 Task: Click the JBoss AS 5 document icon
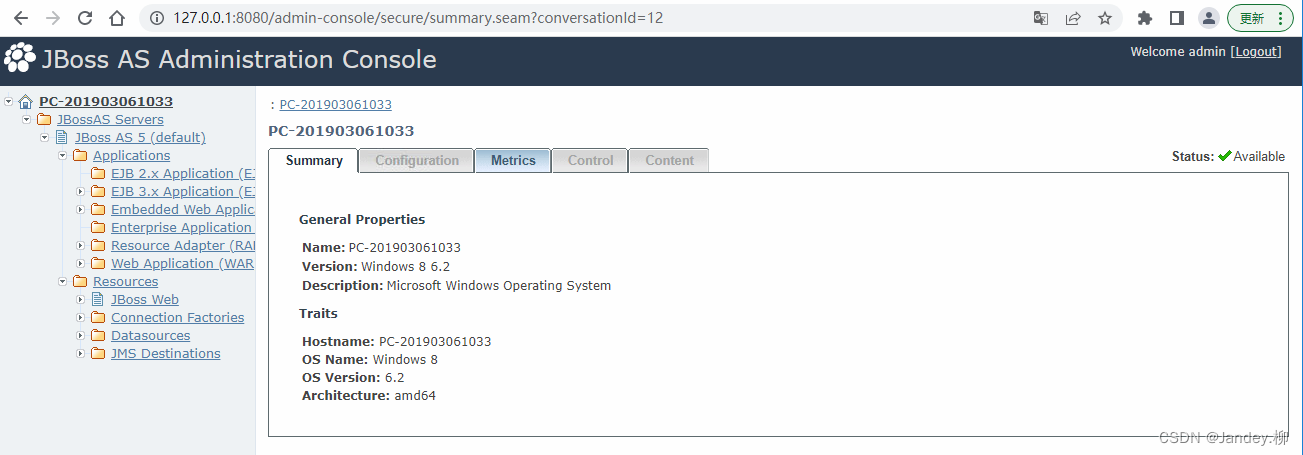point(62,138)
